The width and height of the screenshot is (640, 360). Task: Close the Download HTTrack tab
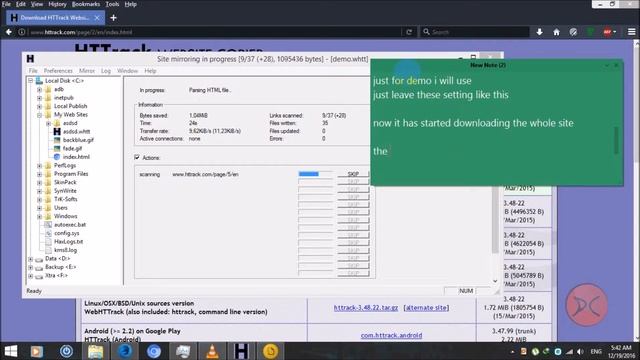97,18
